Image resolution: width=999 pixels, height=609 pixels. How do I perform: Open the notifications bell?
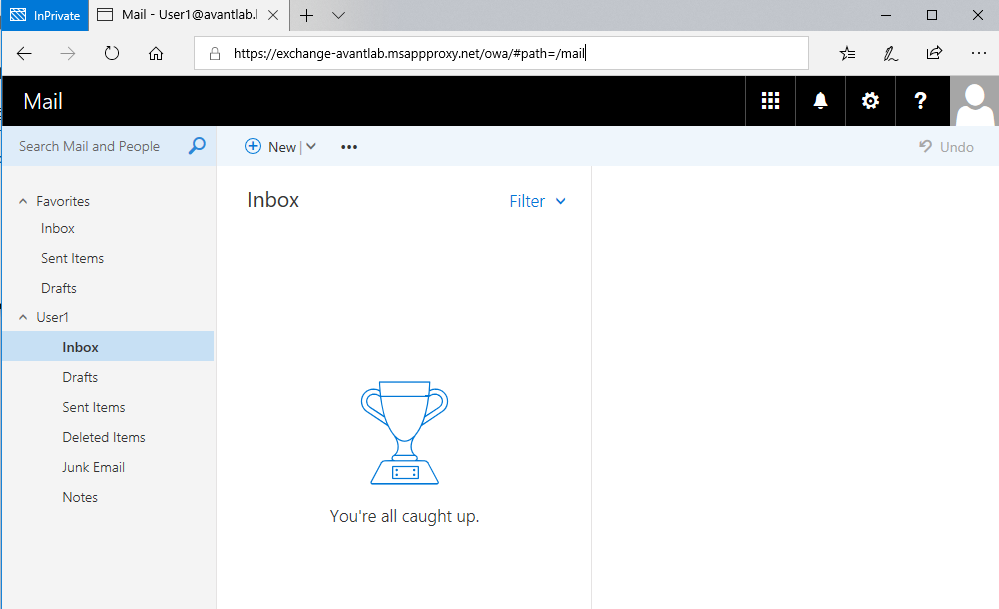(821, 101)
